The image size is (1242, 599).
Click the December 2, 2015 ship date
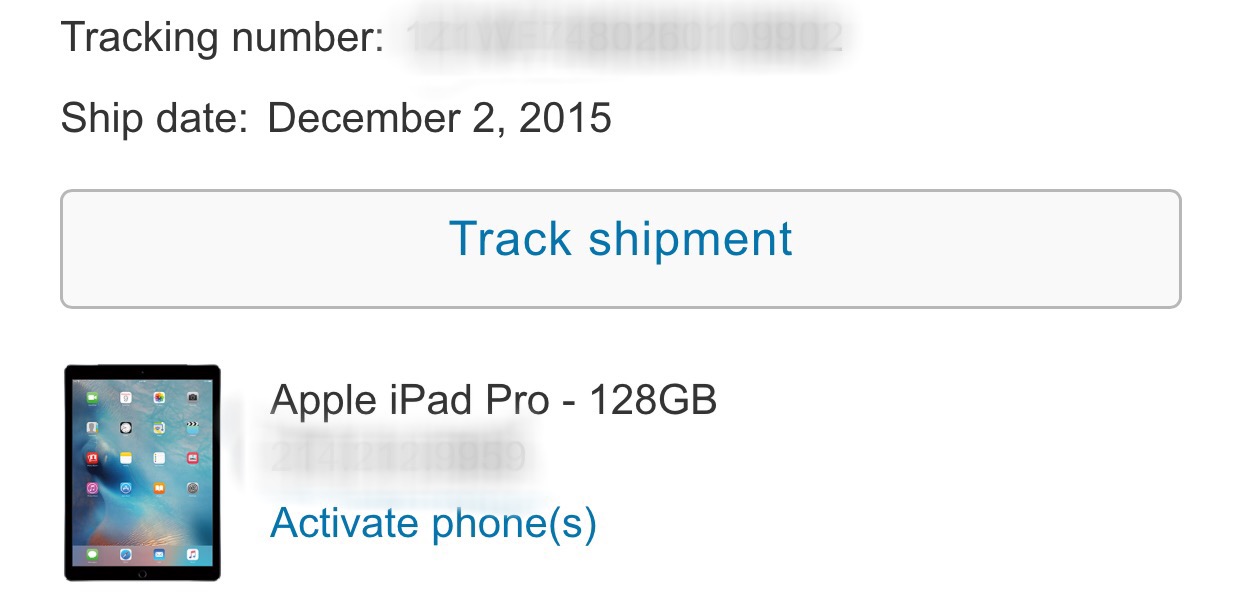(x=440, y=118)
